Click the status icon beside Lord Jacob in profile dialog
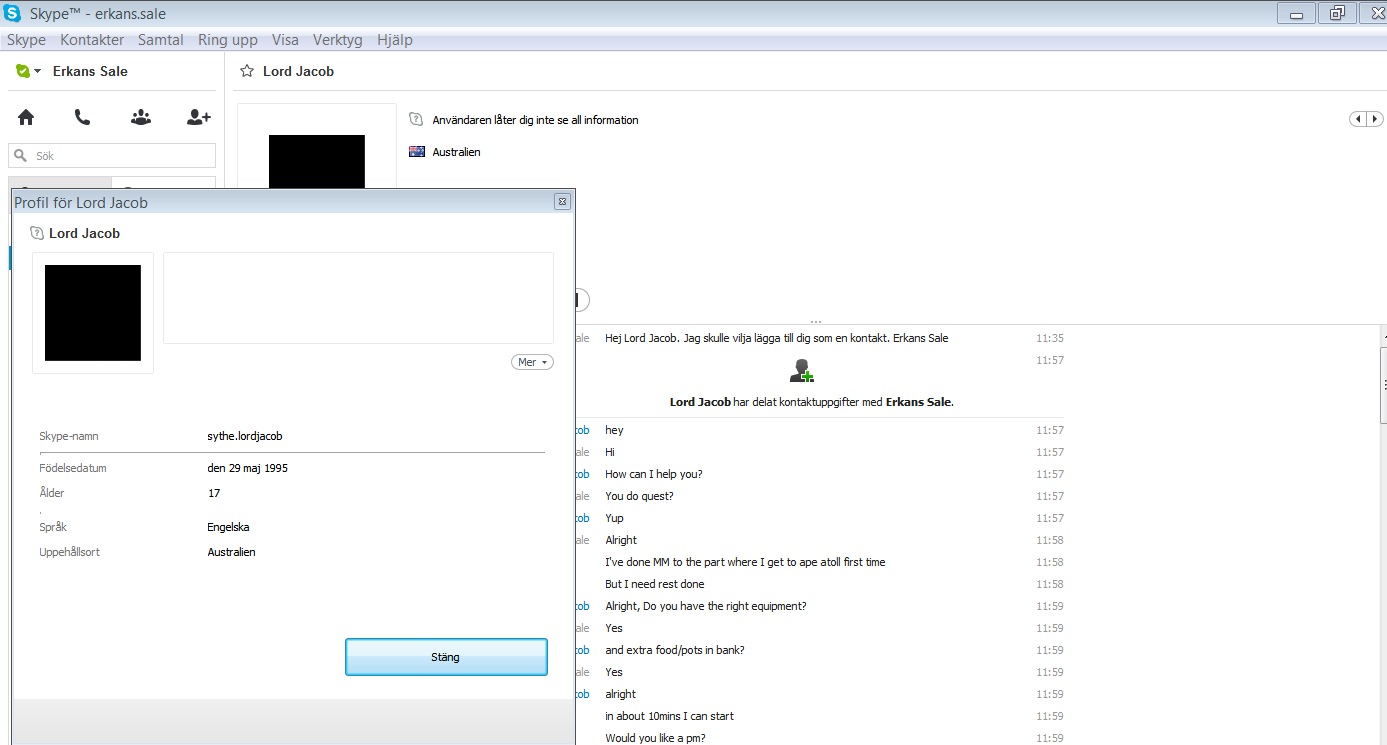1387x745 pixels. pyautogui.click(x=38, y=233)
